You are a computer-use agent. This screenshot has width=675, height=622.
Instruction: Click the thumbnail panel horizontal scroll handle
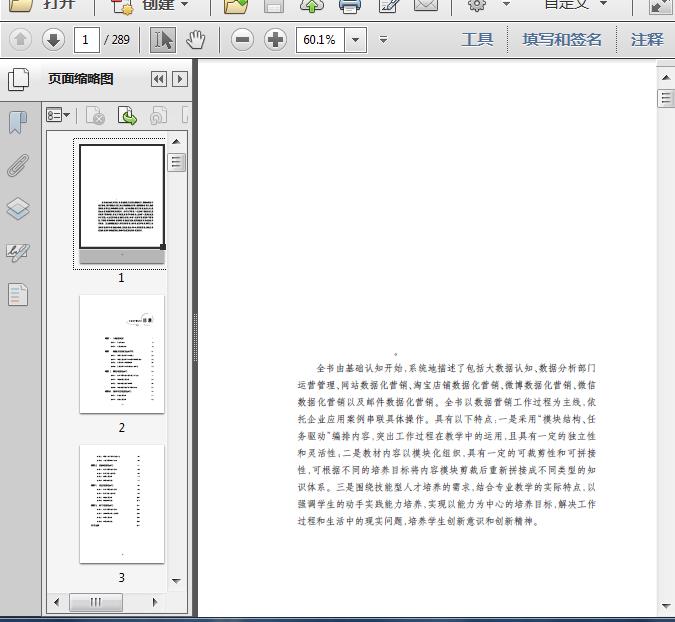pyautogui.click(x=96, y=602)
